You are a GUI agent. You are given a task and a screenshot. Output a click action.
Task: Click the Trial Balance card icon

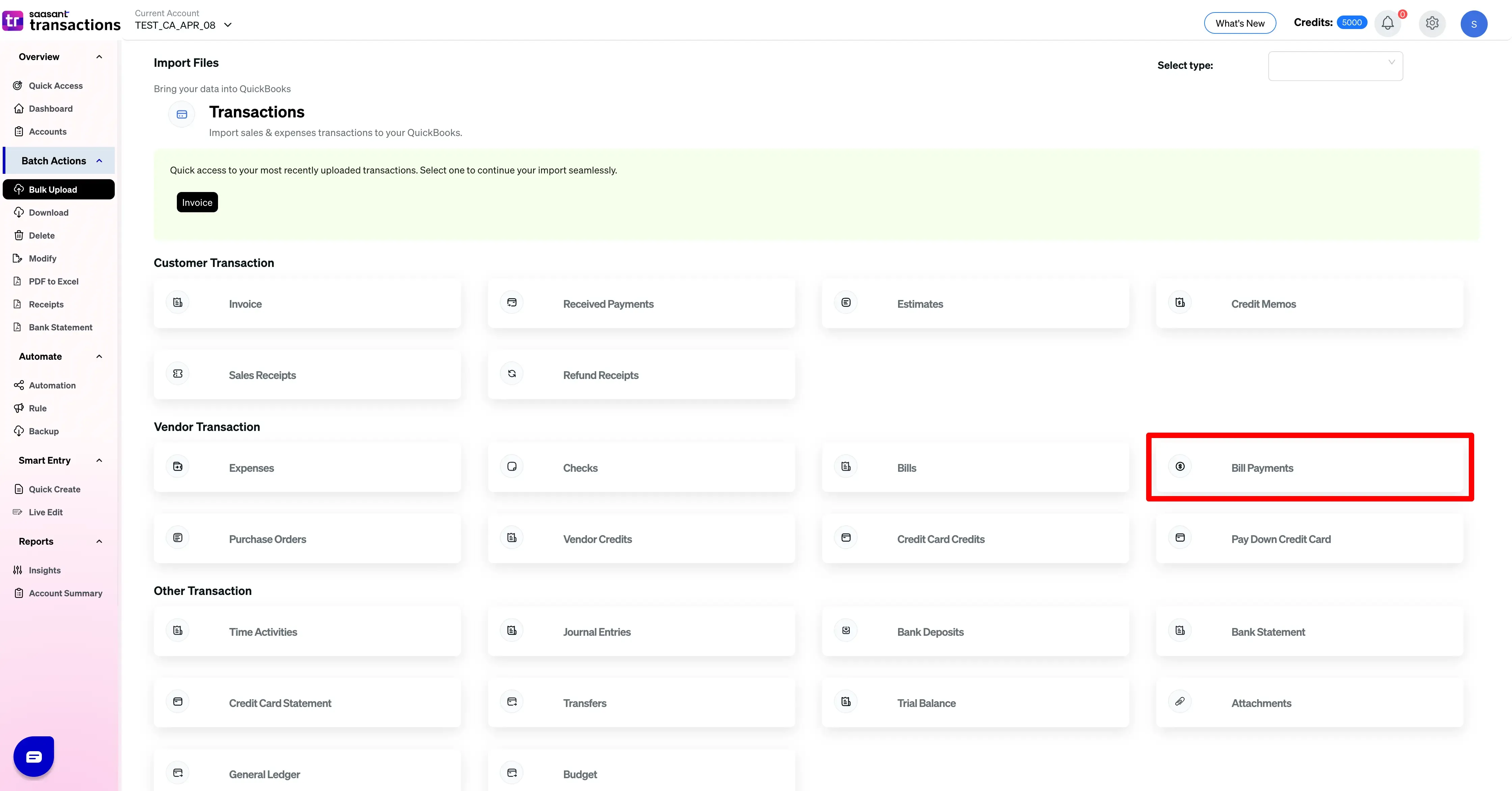click(x=846, y=701)
